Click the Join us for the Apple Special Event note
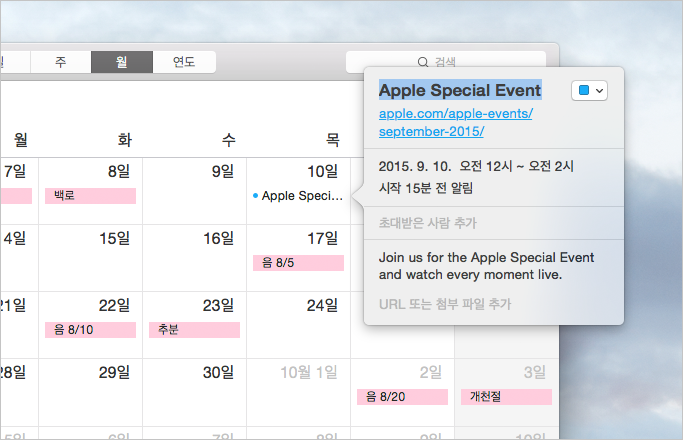Screen dimensions: 683x440 486,266
